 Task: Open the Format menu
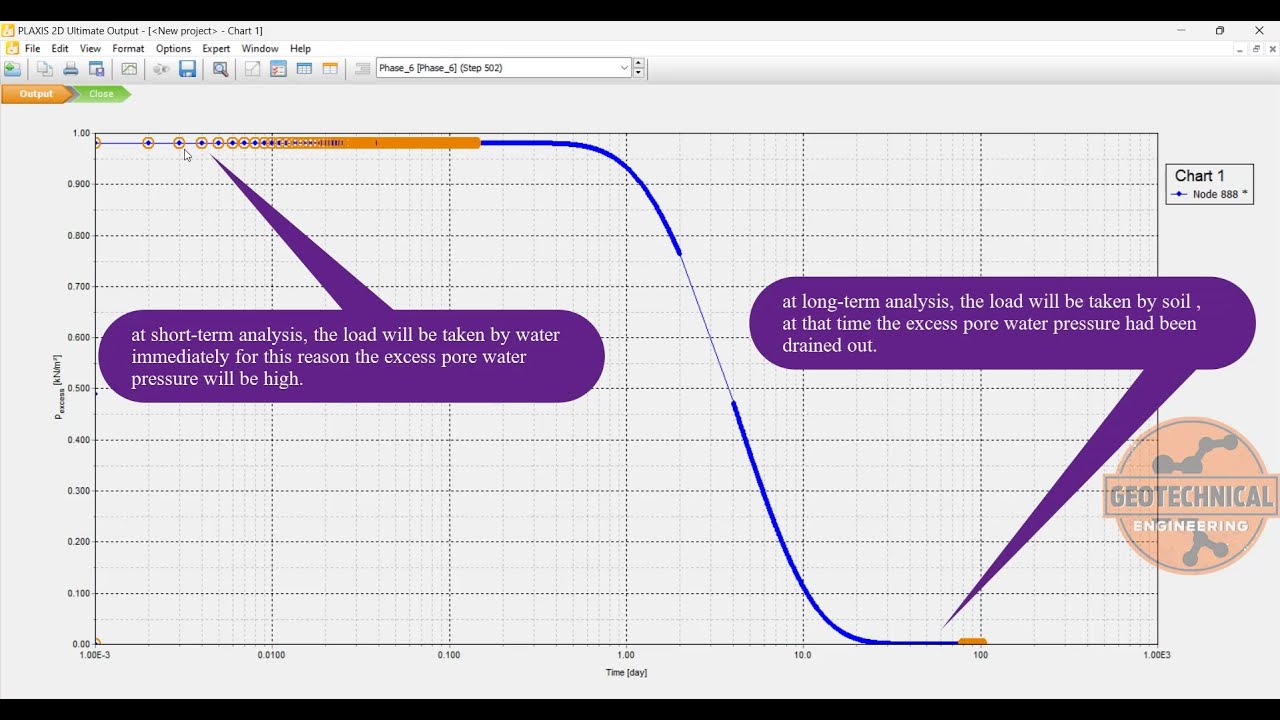pos(128,48)
